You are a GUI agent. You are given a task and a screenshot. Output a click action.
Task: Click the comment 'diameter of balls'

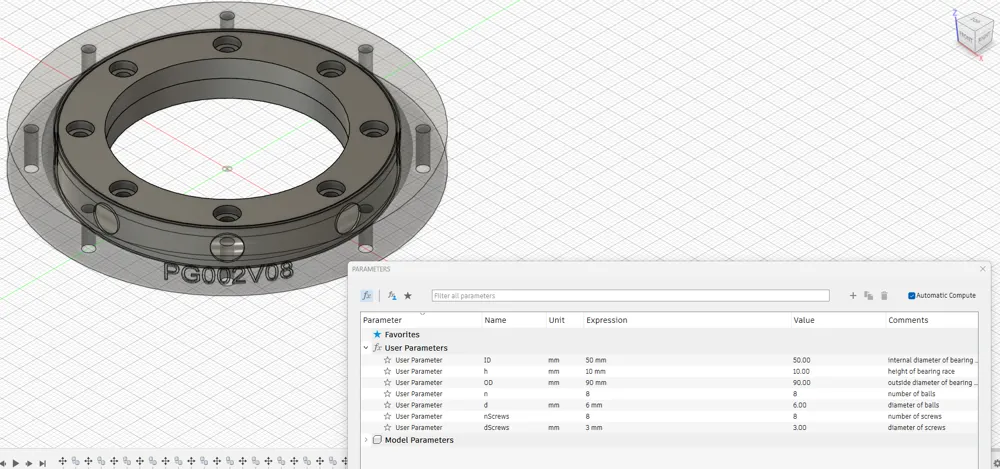tap(913, 405)
